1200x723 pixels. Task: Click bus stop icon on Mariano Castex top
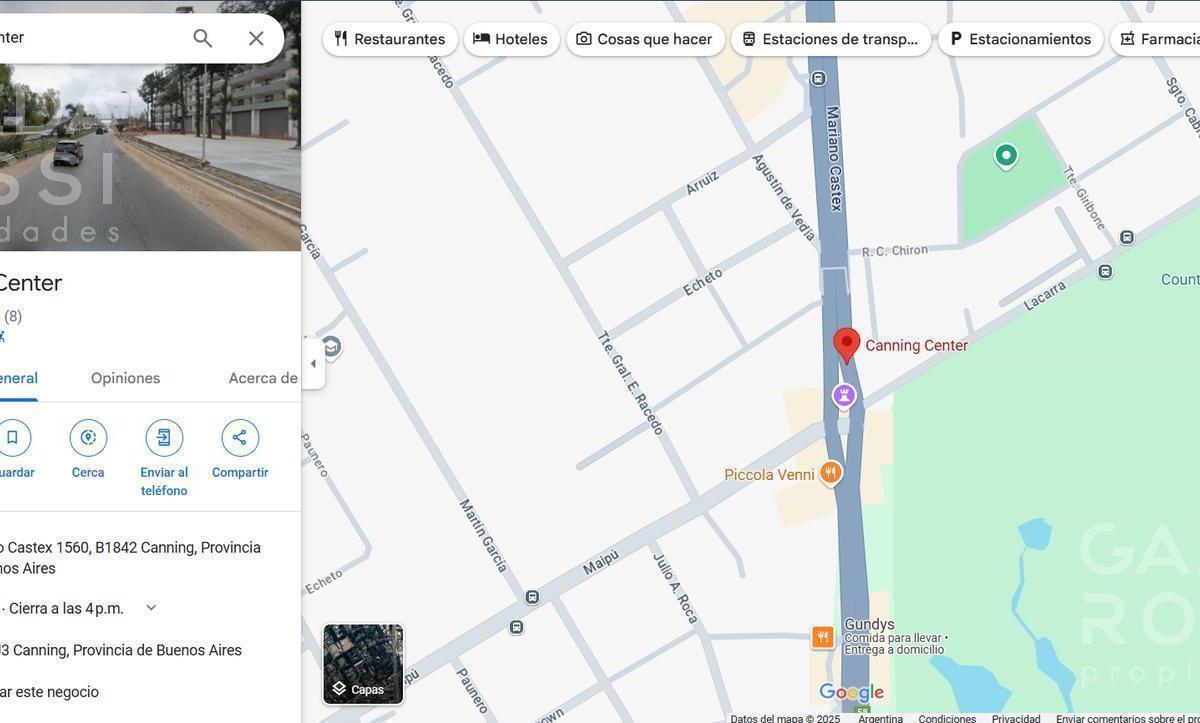point(818,78)
